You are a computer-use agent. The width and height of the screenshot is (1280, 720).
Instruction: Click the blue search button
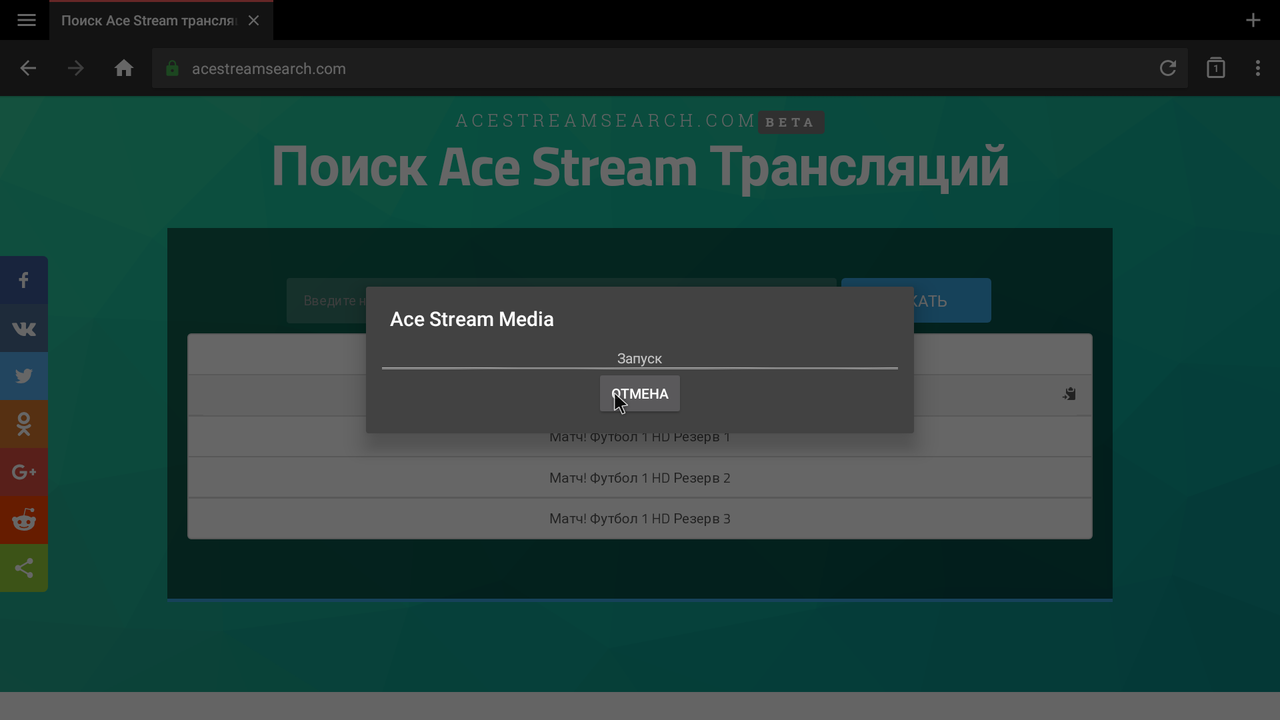coord(916,301)
